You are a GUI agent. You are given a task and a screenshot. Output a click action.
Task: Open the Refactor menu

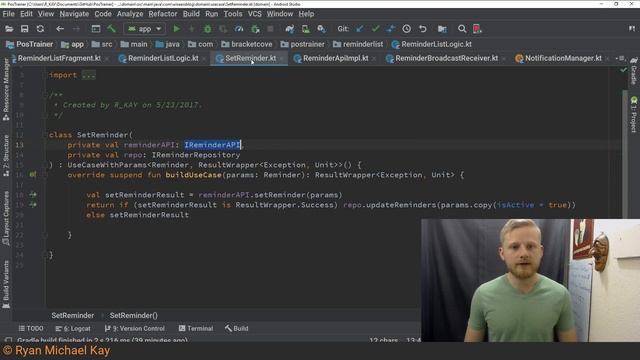click(162, 14)
